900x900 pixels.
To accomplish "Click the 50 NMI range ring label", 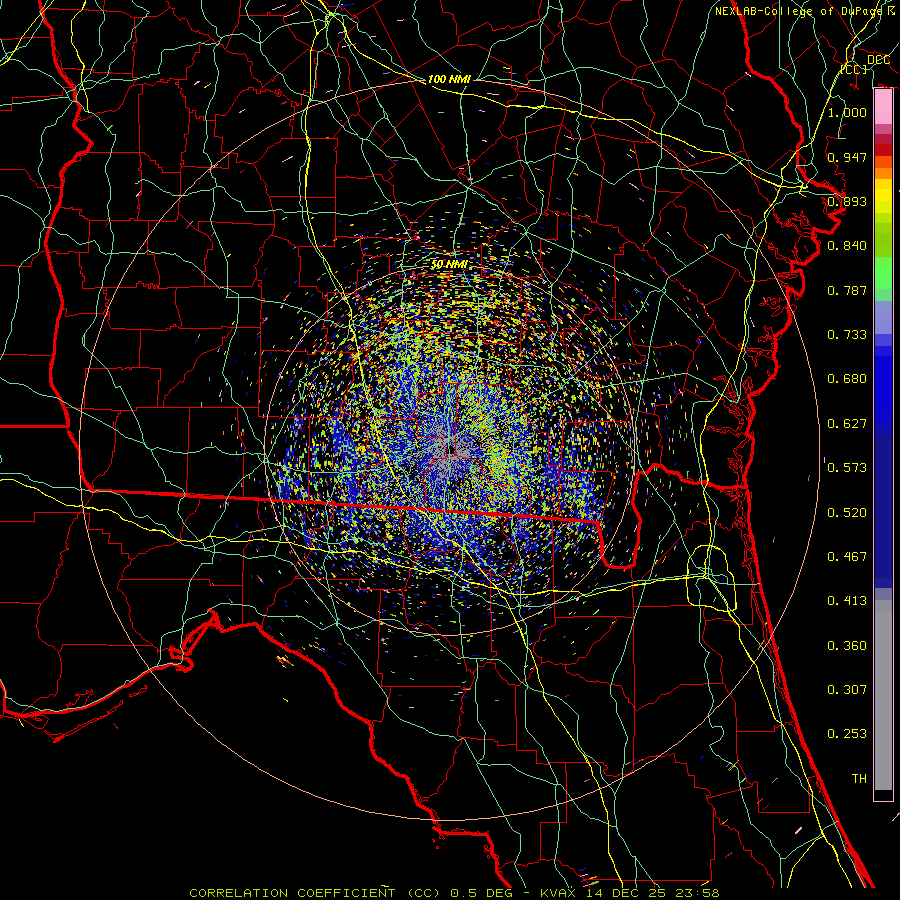I will point(449,265).
